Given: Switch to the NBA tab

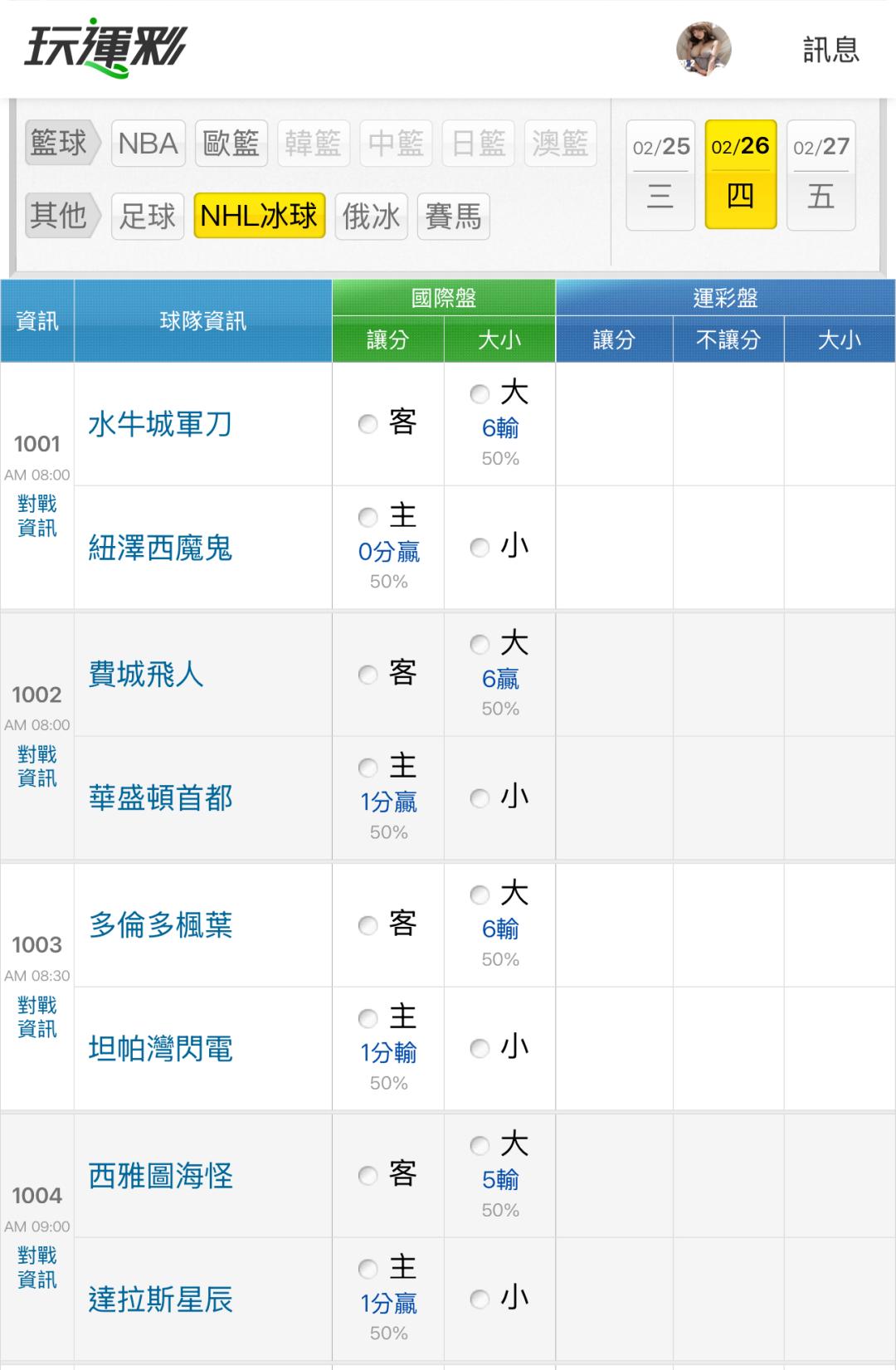Looking at the screenshot, I should pyautogui.click(x=149, y=144).
